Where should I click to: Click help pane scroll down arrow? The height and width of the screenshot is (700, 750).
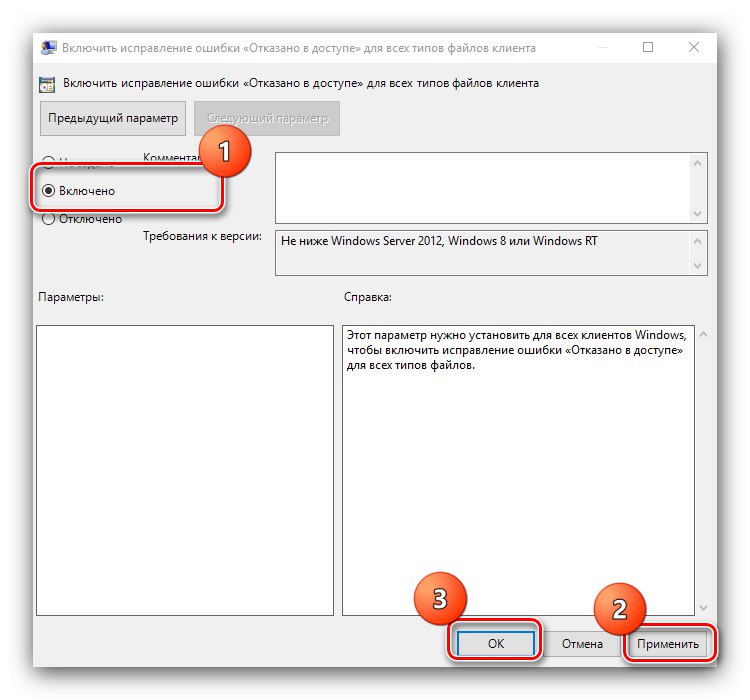click(703, 607)
